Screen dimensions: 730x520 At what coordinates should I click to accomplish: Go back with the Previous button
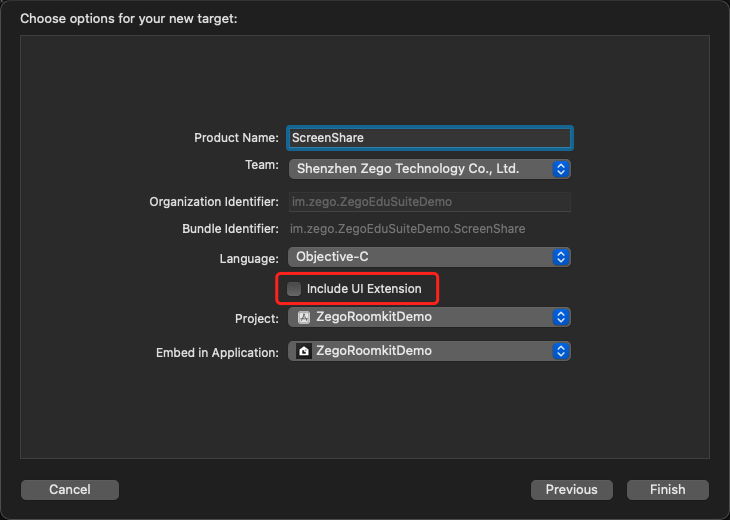[571, 490]
